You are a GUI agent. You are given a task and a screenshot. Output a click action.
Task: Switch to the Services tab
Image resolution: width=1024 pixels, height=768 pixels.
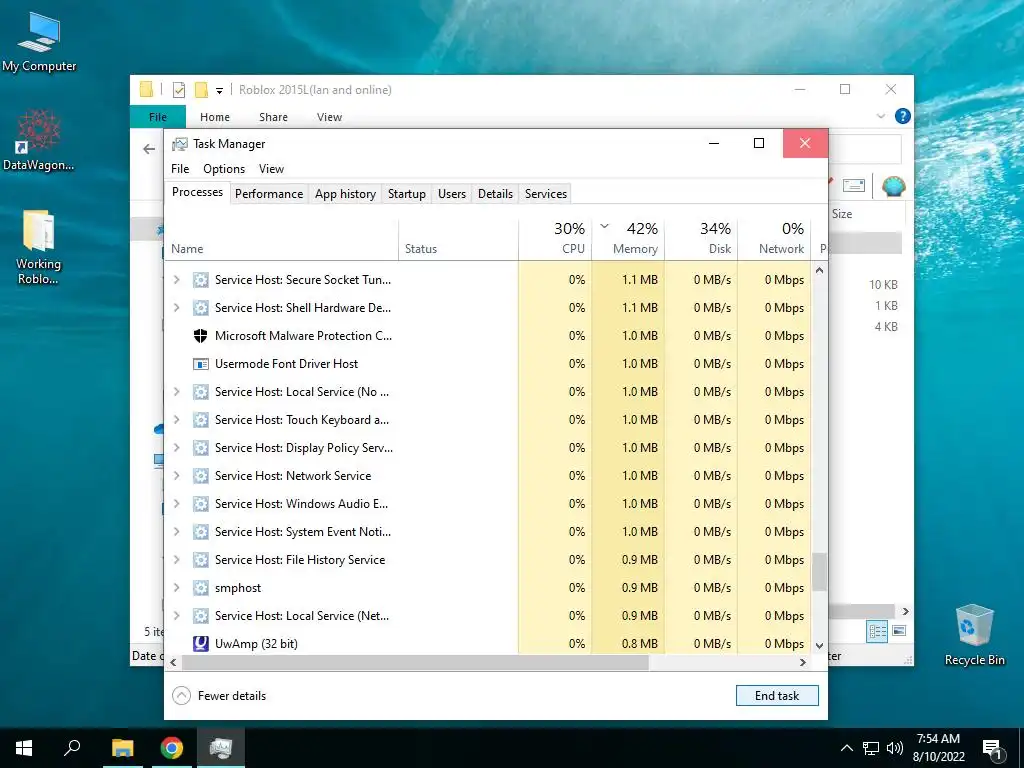click(546, 194)
